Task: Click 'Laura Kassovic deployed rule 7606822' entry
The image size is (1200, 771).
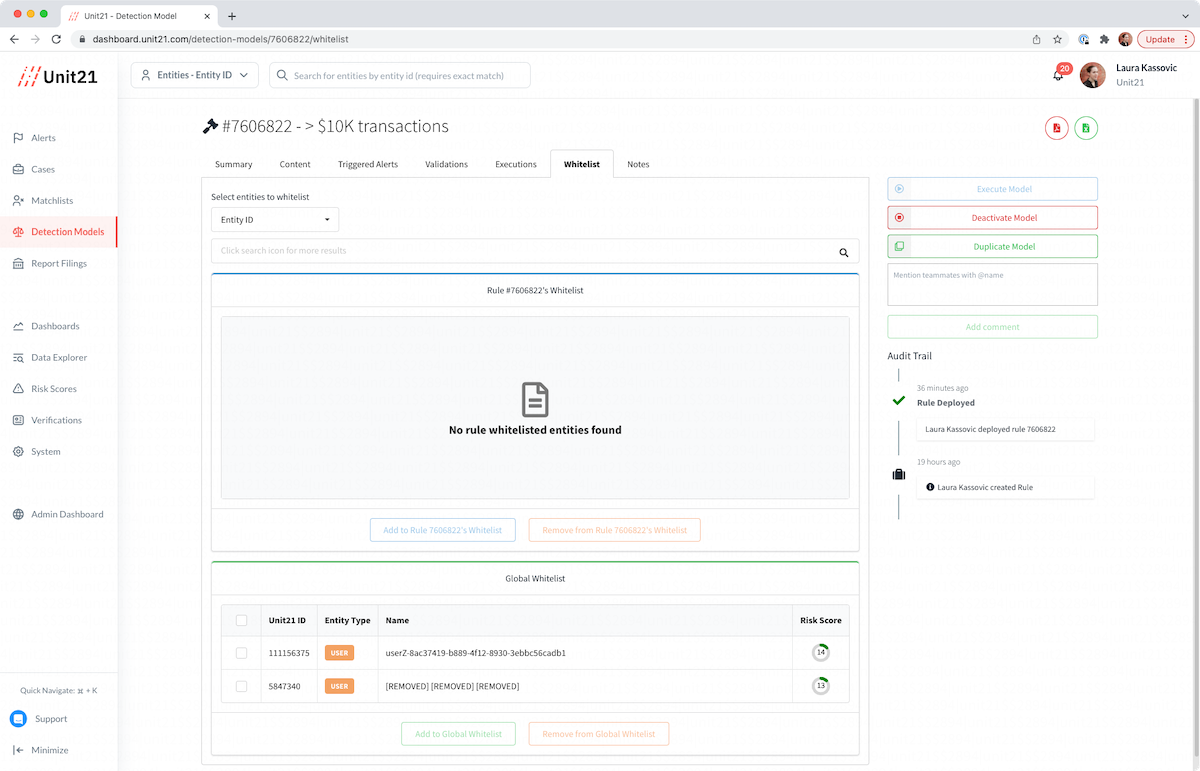Action: (x=1005, y=429)
